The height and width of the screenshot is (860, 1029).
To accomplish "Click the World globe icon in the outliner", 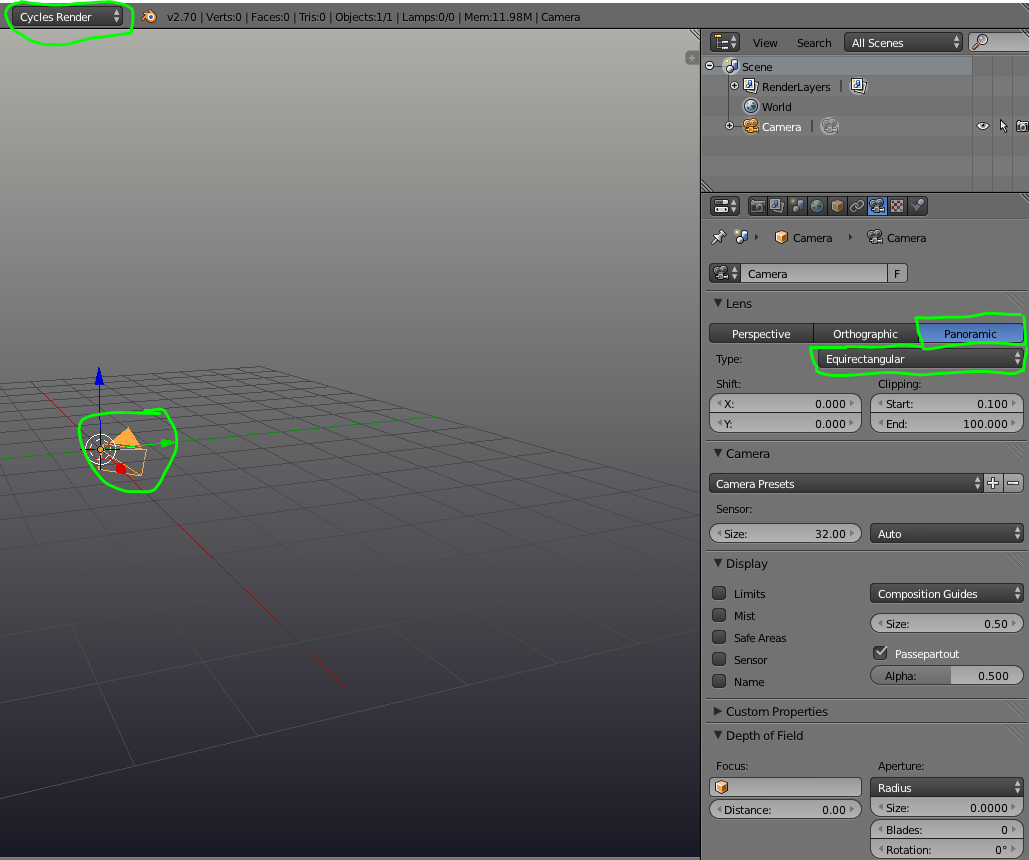I will click(750, 106).
